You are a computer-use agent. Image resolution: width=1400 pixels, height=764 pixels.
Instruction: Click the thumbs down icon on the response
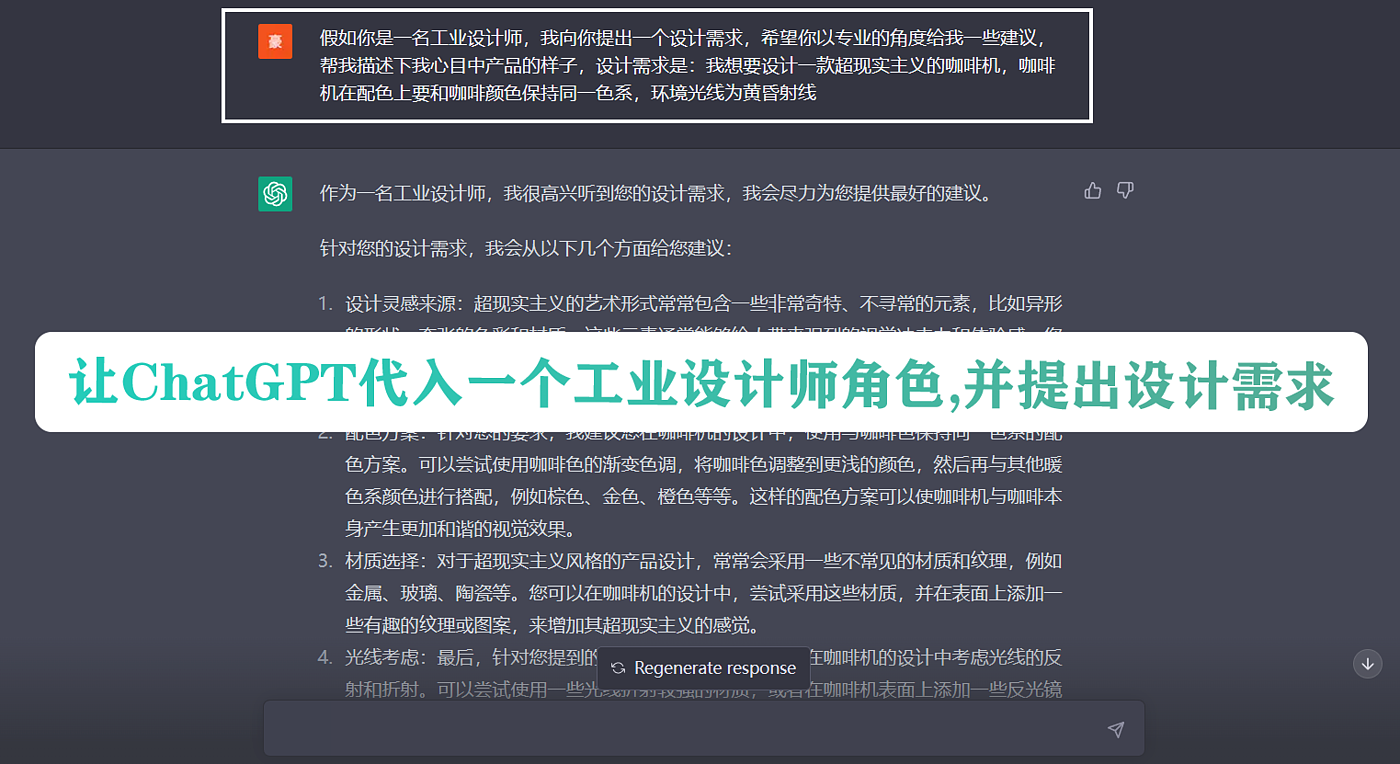[x=1125, y=191]
